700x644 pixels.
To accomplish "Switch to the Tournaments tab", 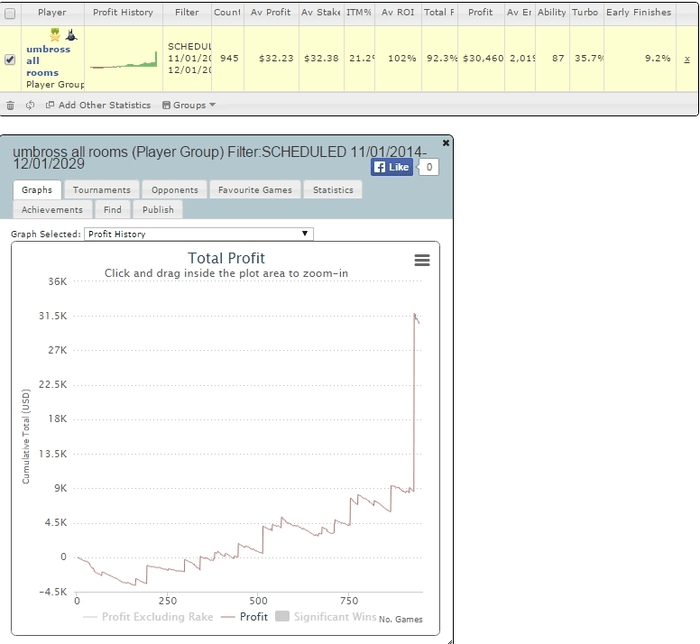I will coord(101,190).
